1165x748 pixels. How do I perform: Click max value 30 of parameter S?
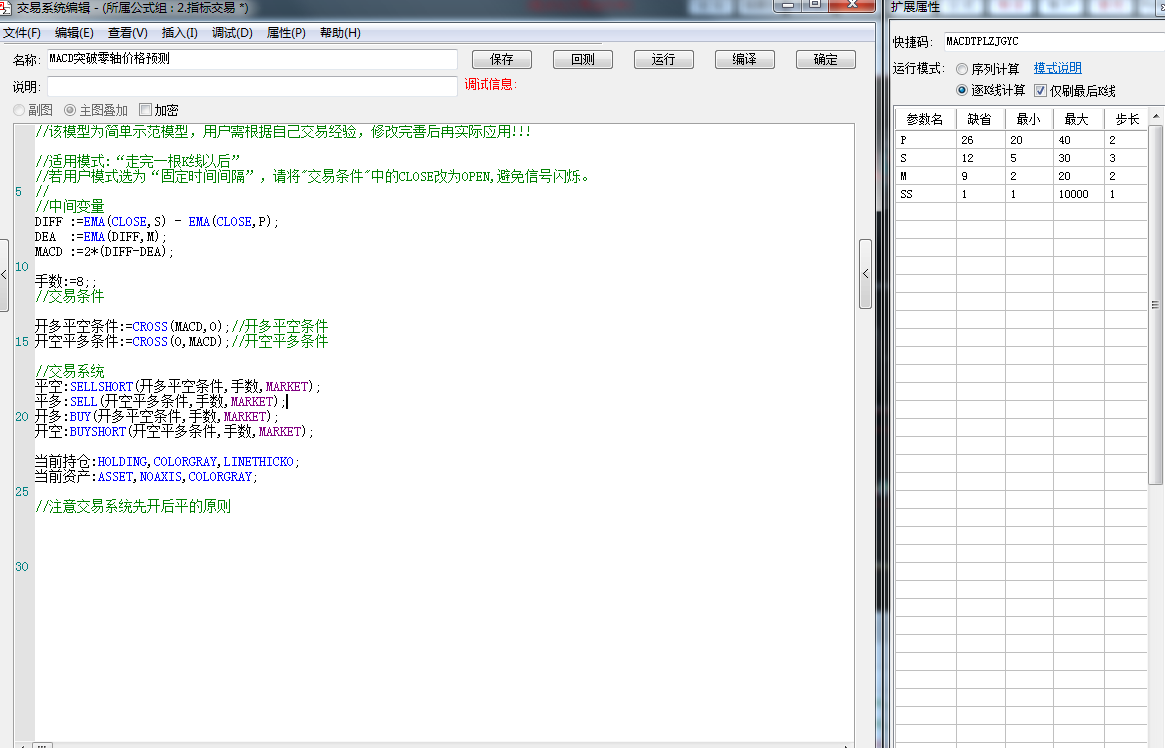click(x=1079, y=157)
